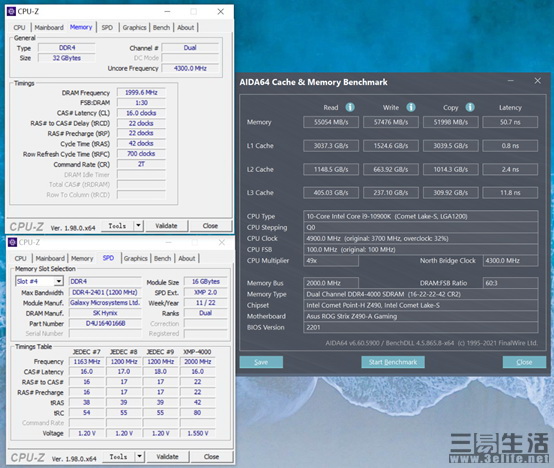Click CPU-Z app icon in bottom window title
Image resolution: width=554 pixels, height=468 pixels.
click(x=13, y=242)
